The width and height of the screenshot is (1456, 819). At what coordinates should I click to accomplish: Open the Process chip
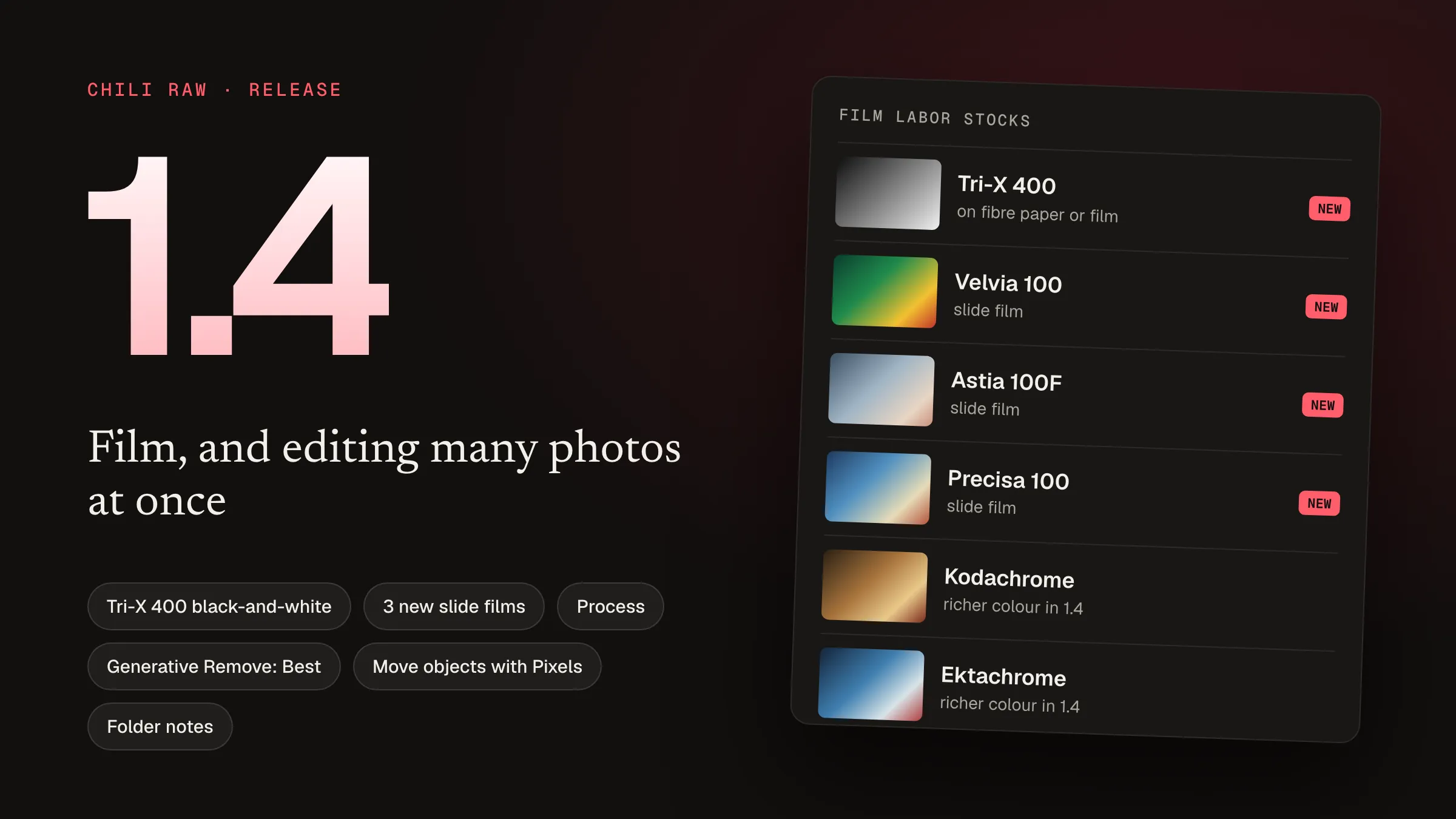[x=610, y=606]
